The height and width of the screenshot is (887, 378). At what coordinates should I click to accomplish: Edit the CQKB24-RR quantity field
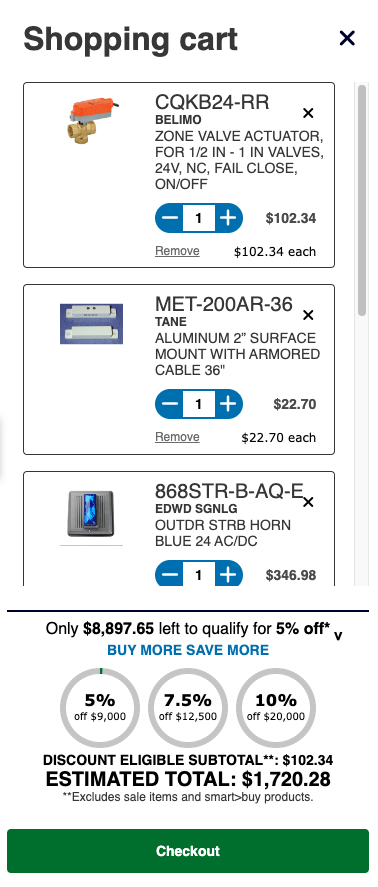pyautogui.click(x=199, y=218)
